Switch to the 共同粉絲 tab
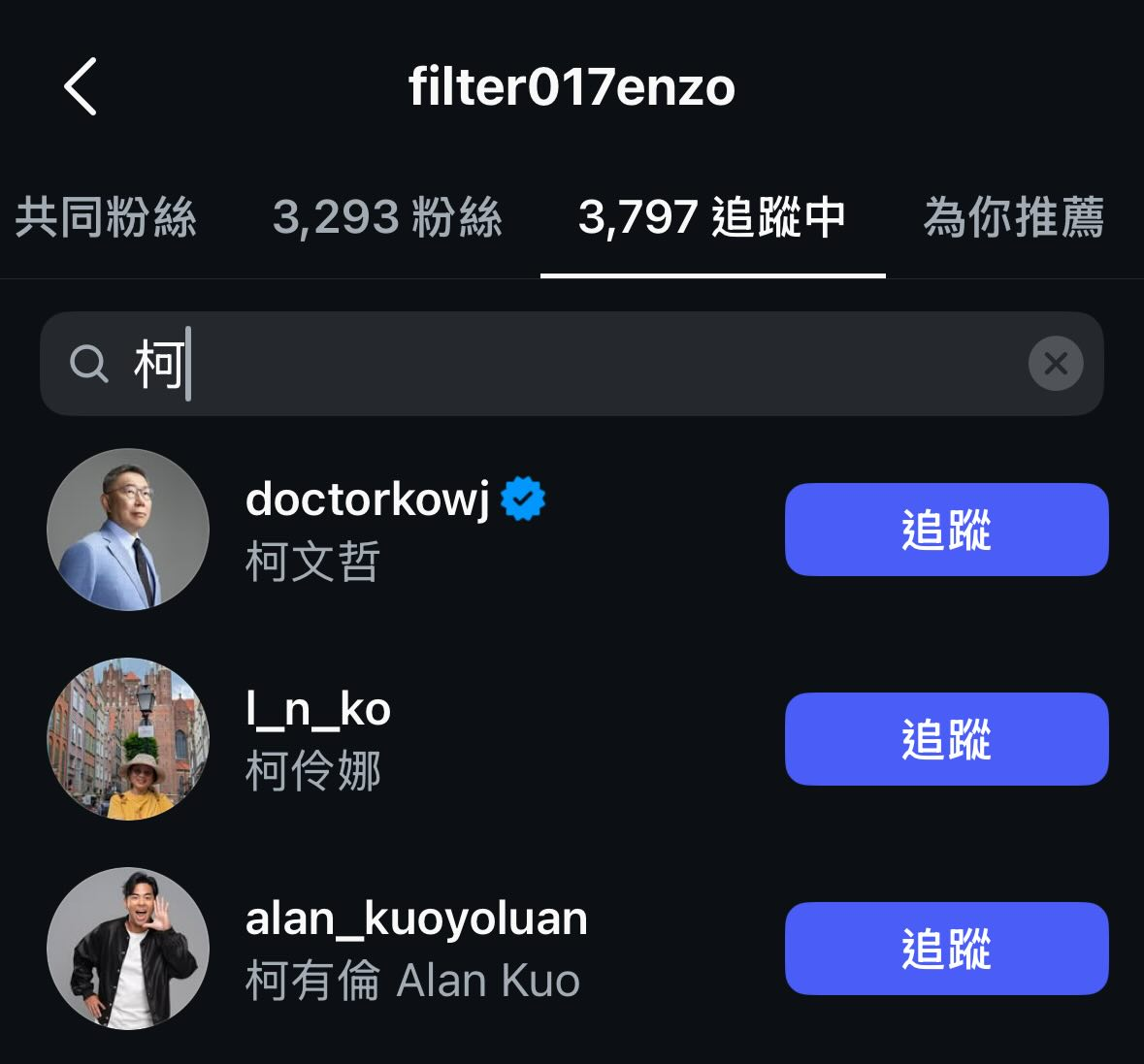 coord(106,217)
